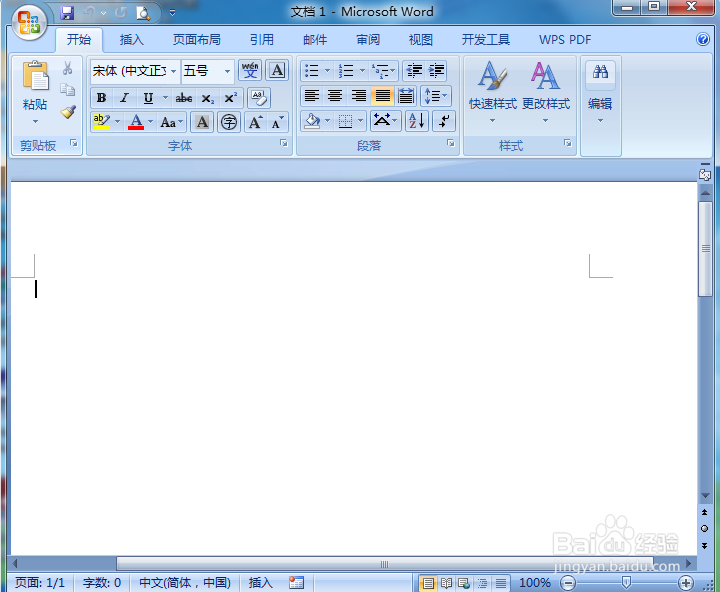Customize quick access toolbar dropdown
Screen dimensions: 720x592
click(172, 13)
